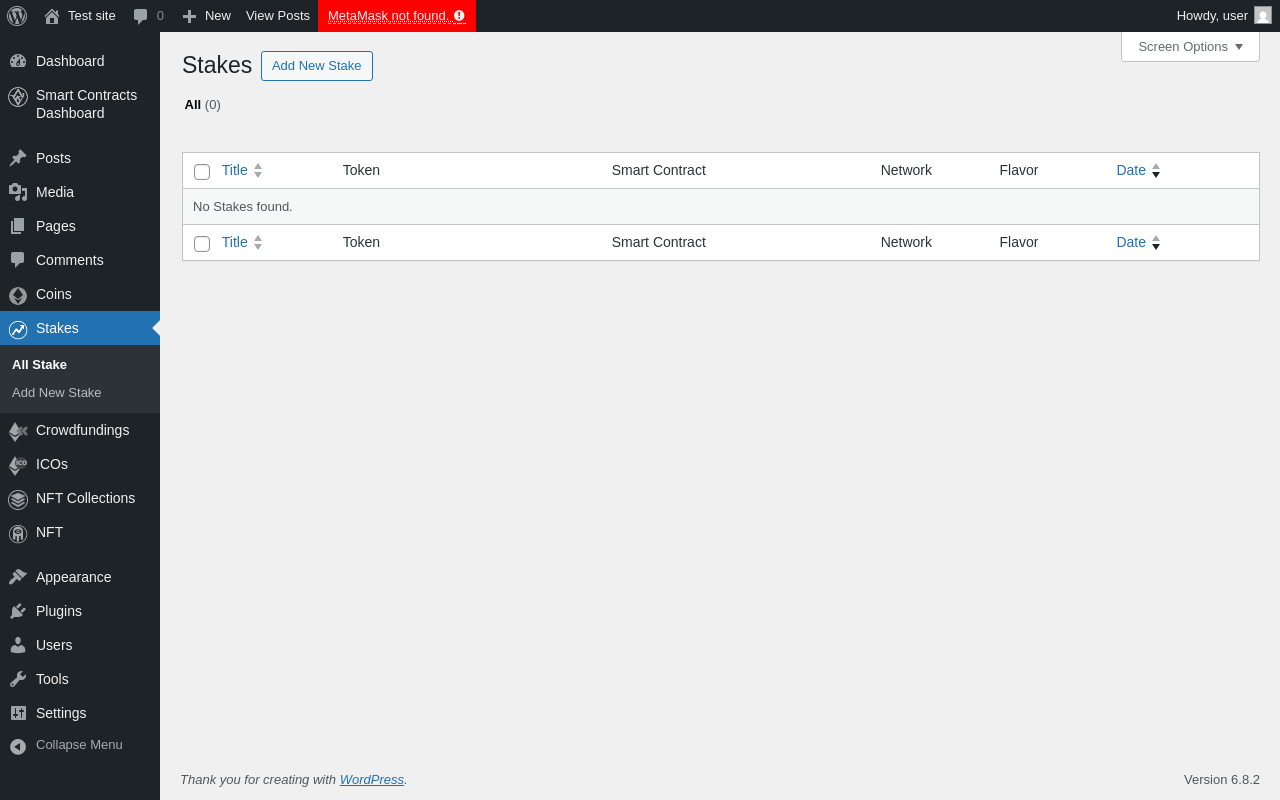
Task: Open the Media menu label
Action: point(55,192)
